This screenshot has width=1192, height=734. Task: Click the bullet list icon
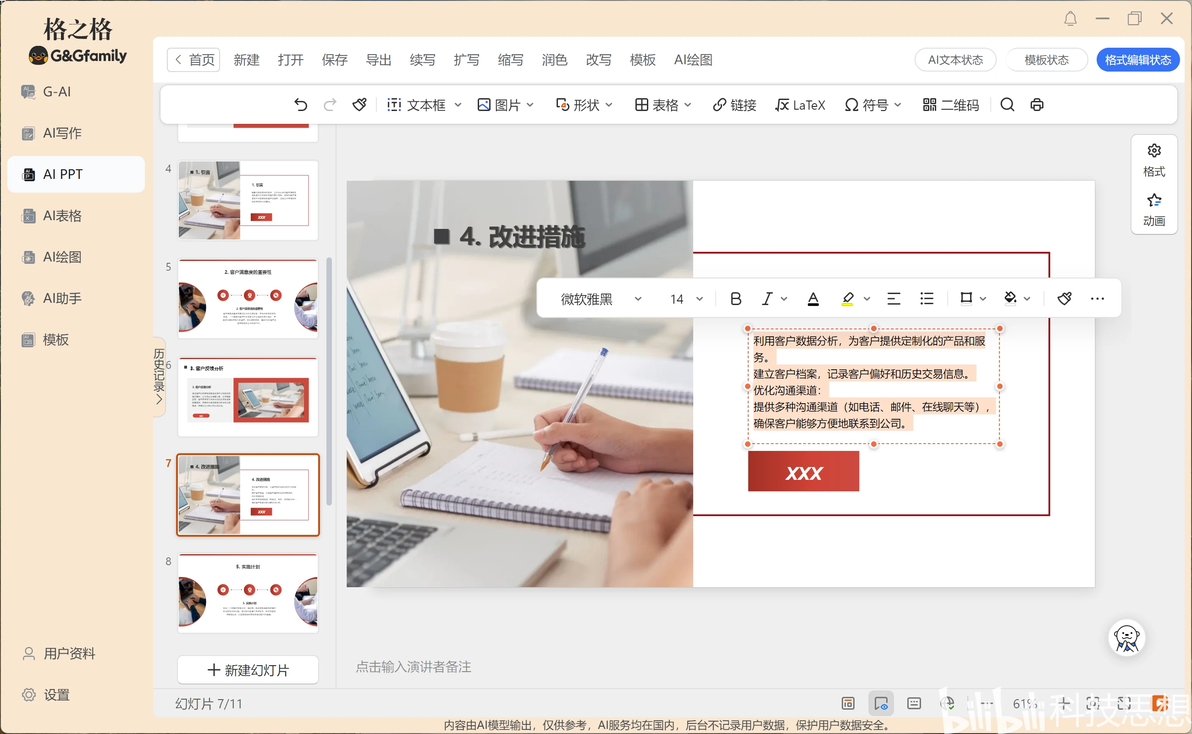coord(927,299)
